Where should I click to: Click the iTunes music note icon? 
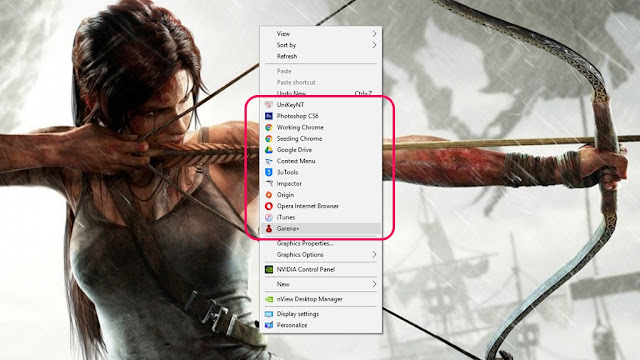pyautogui.click(x=269, y=217)
